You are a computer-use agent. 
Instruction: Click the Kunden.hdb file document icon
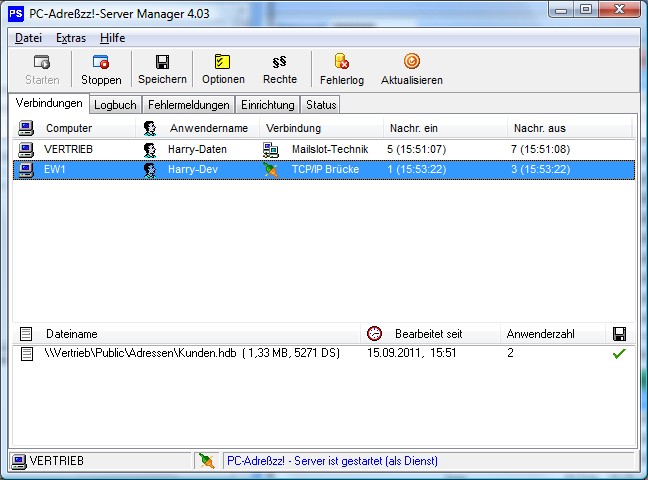click(27, 354)
